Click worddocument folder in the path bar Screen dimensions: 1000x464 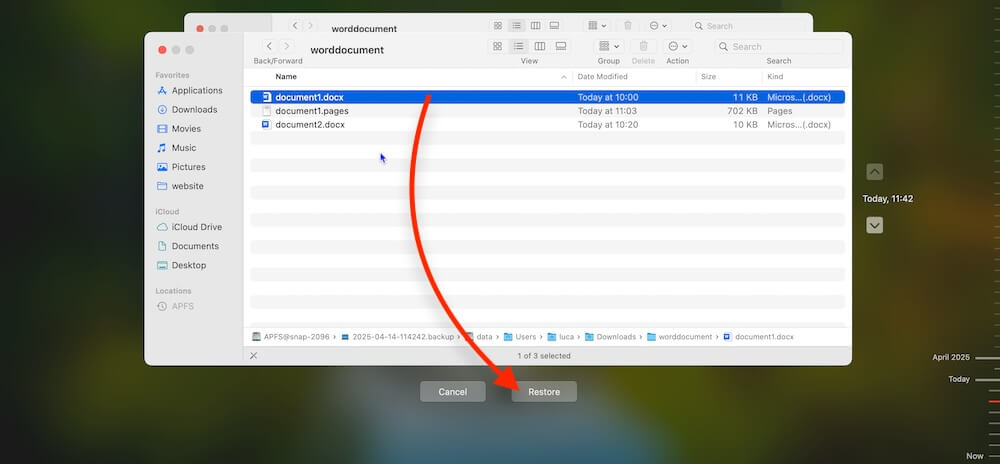click(679, 337)
